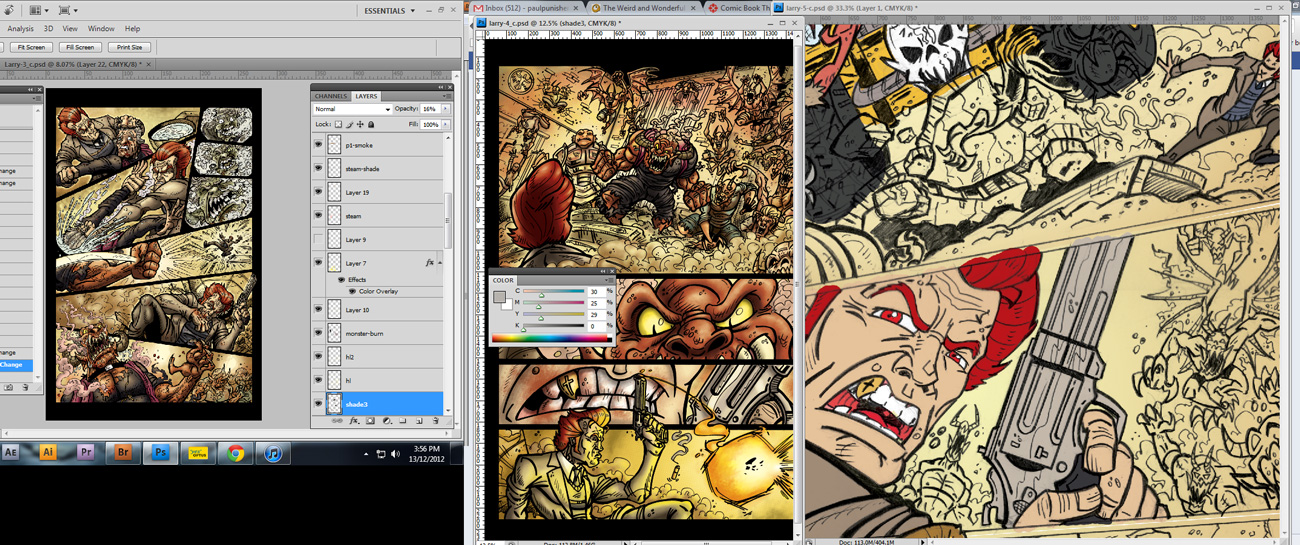Toggle visibility of the steam layer

coord(318,216)
